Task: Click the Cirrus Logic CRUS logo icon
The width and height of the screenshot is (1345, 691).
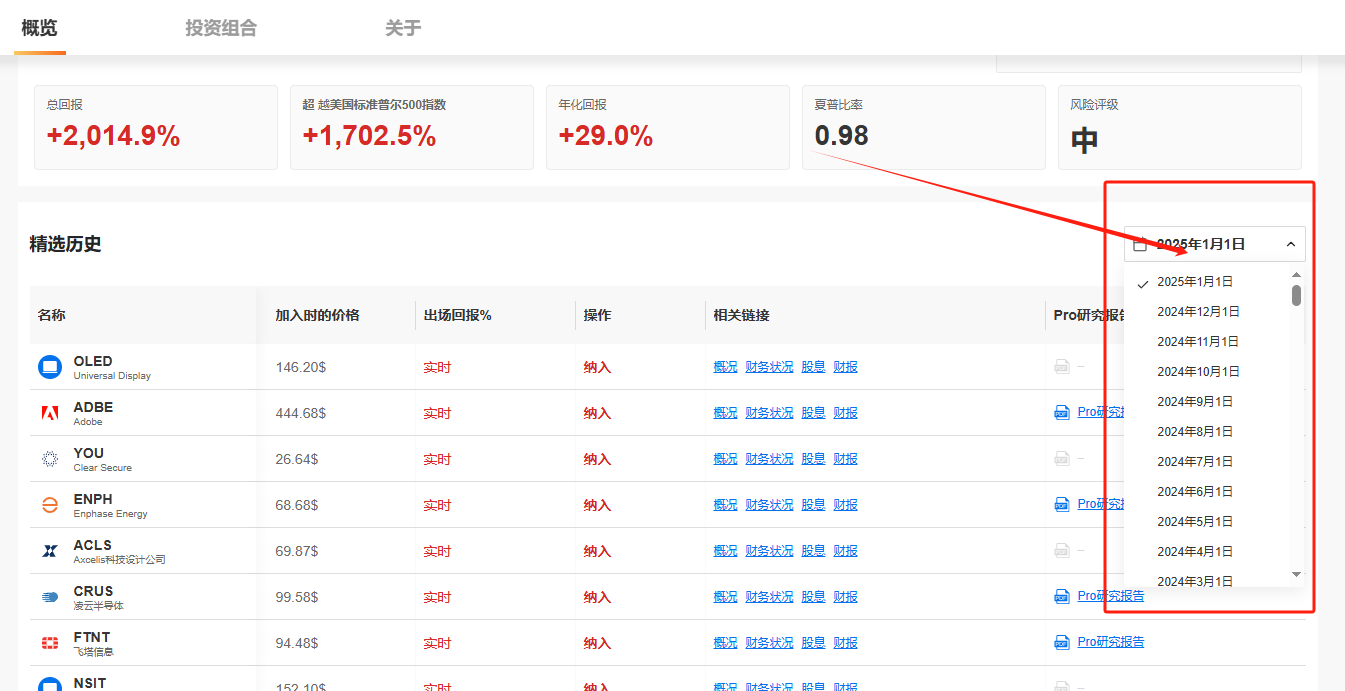Action: [x=49, y=597]
